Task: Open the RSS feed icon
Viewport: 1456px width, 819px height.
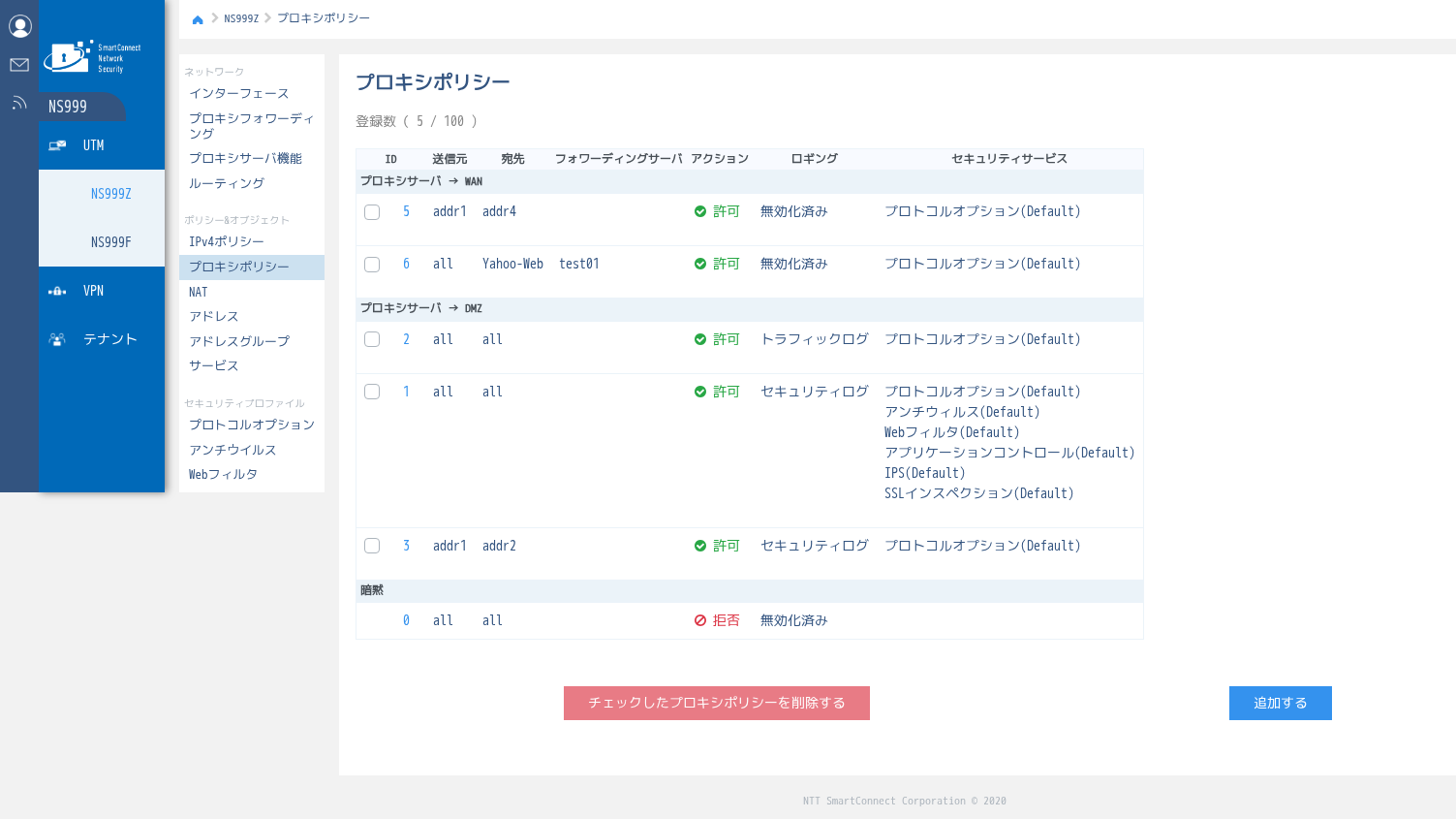Action: point(19,103)
